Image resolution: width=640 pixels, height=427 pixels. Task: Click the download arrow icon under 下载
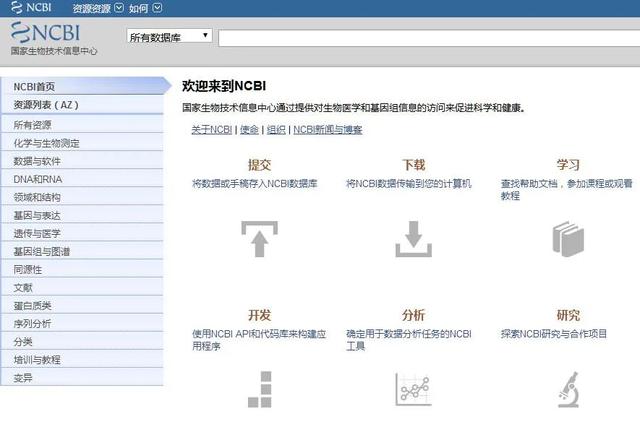pyautogui.click(x=413, y=239)
